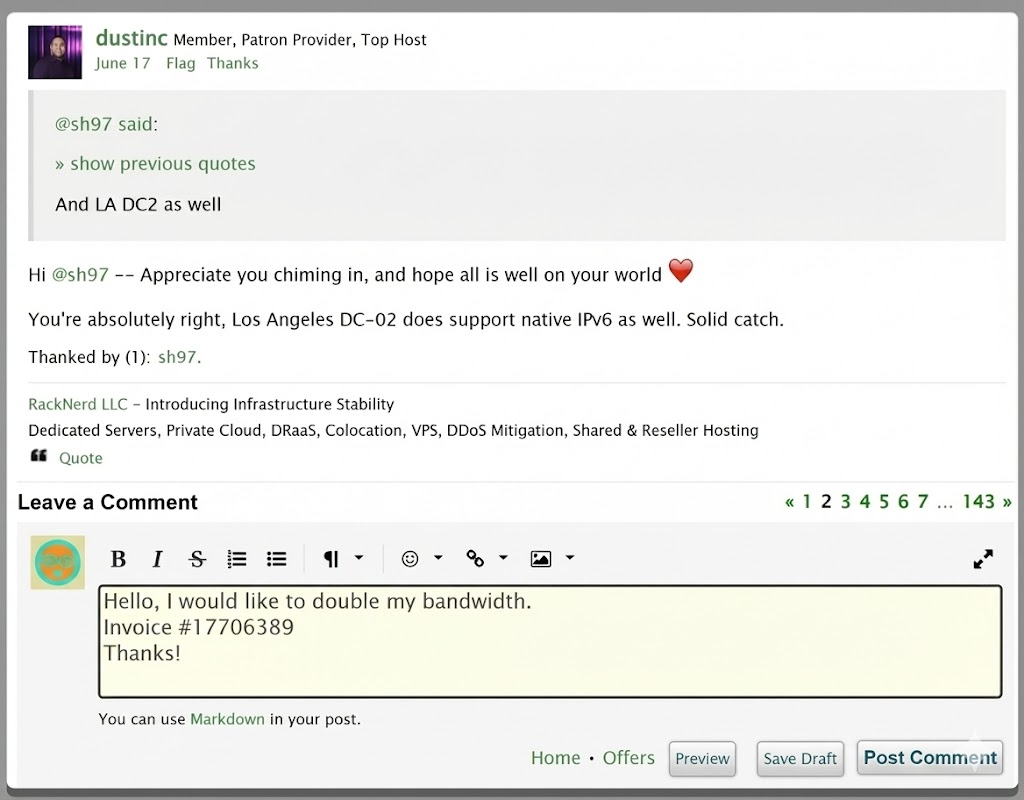
Task: Go to next page with » arrow
Action: (x=1006, y=502)
